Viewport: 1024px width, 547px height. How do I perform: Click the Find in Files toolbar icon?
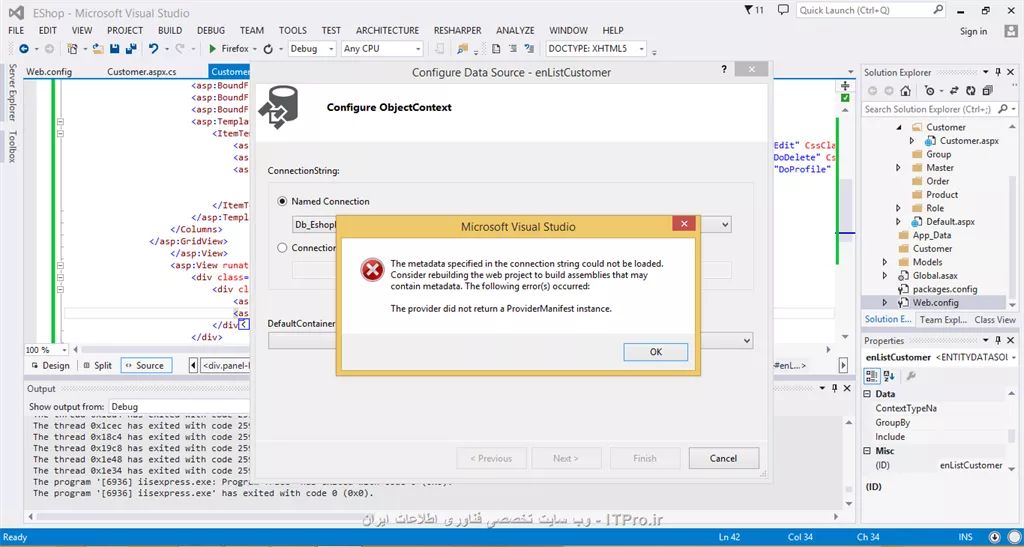tap(462, 49)
